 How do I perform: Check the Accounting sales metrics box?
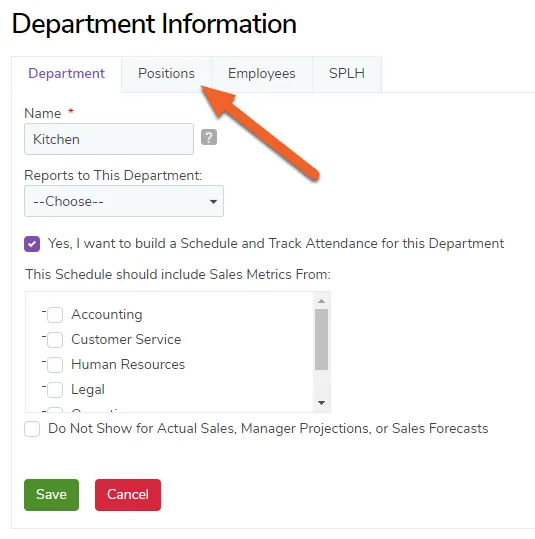55,315
